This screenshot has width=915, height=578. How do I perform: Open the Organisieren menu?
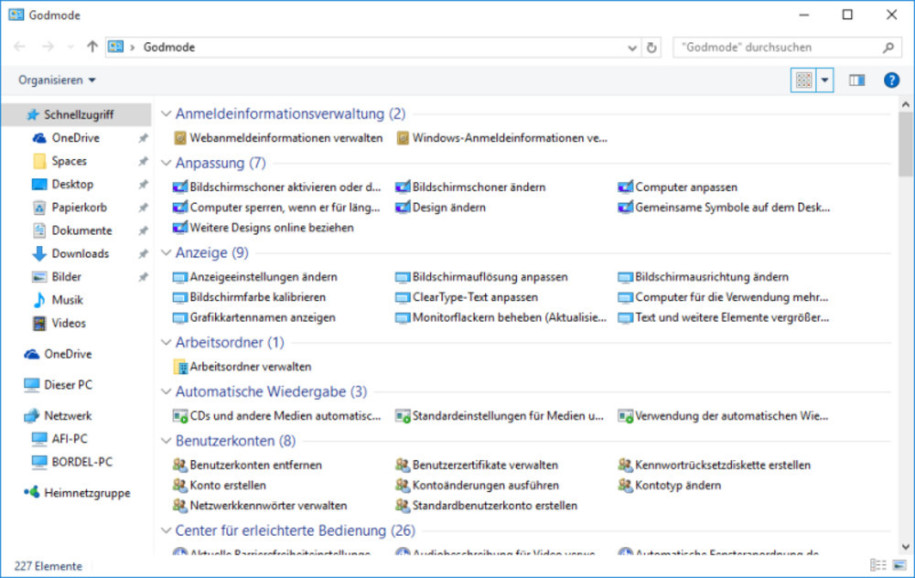[57, 80]
